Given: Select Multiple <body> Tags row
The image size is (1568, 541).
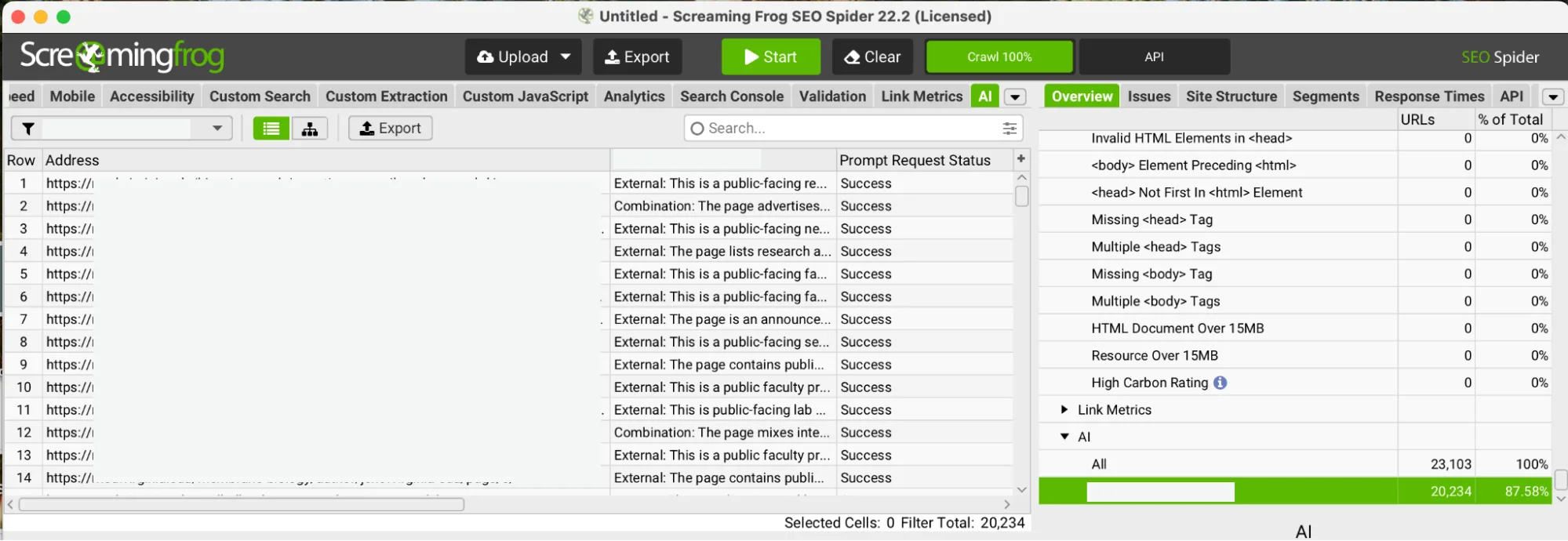Looking at the screenshot, I should [1295, 301].
